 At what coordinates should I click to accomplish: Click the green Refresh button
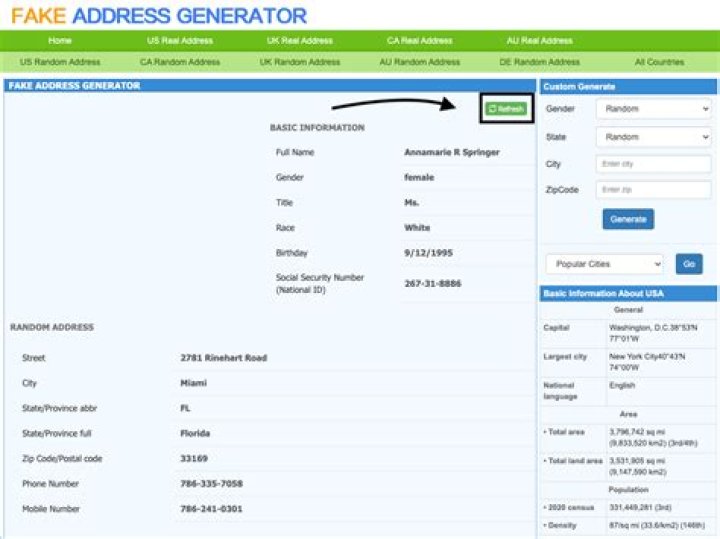pos(505,109)
